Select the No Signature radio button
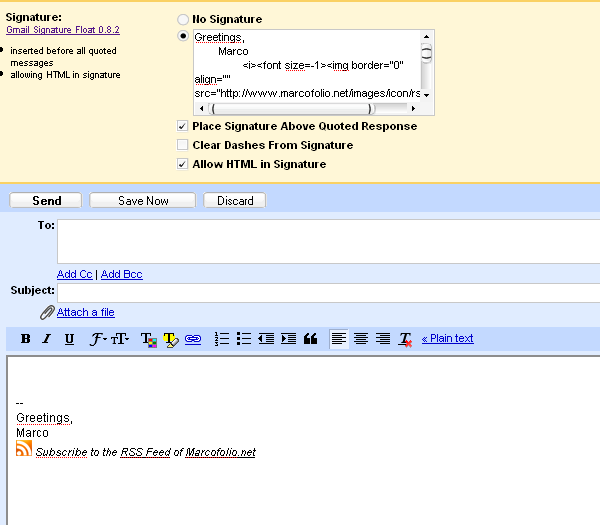This screenshot has height=525, width=600. 182,19
